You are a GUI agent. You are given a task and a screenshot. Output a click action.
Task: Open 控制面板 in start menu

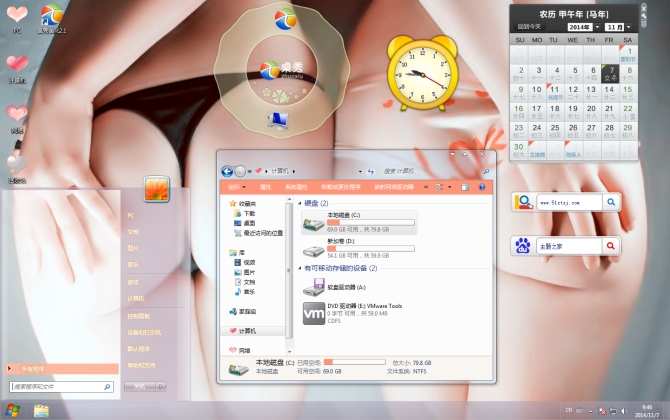pyautogui.click(x=138, y=316)
